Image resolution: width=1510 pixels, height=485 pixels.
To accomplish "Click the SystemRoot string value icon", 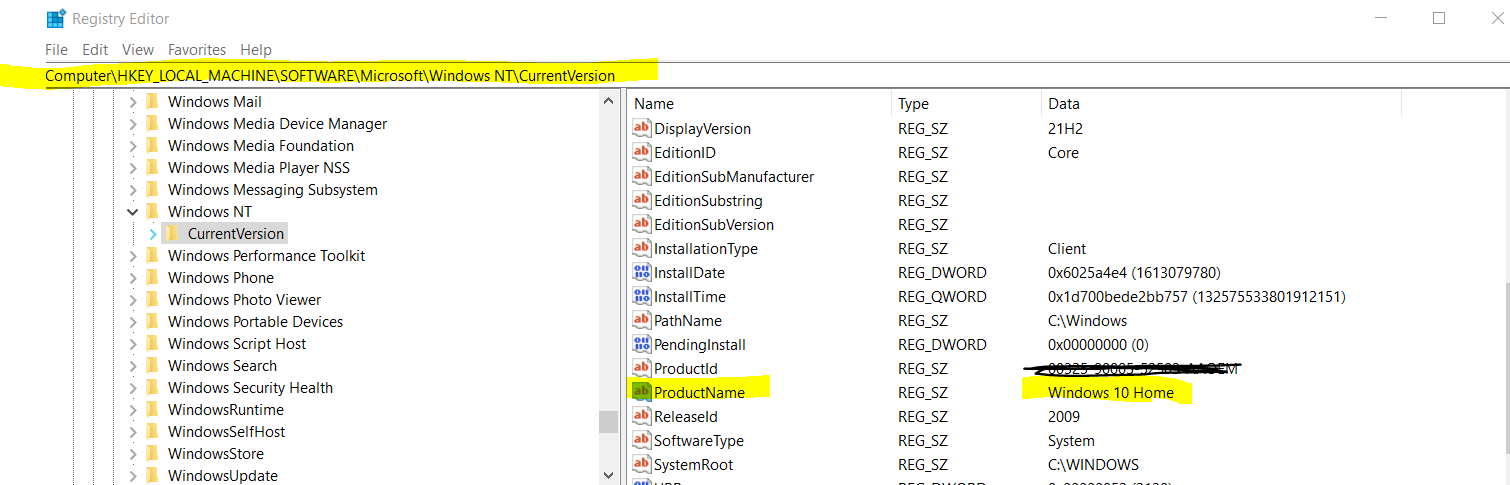I will click(x=642, y=464).
